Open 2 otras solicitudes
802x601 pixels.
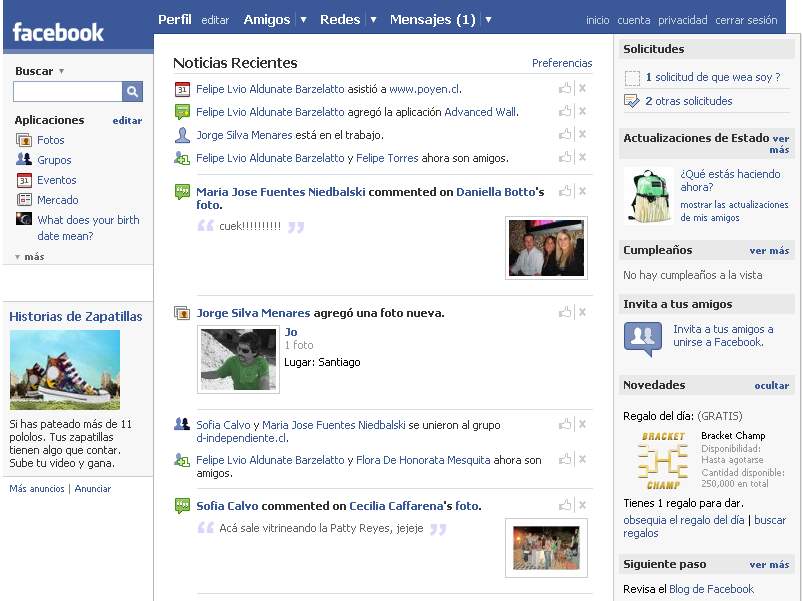(x=688, y=101)
